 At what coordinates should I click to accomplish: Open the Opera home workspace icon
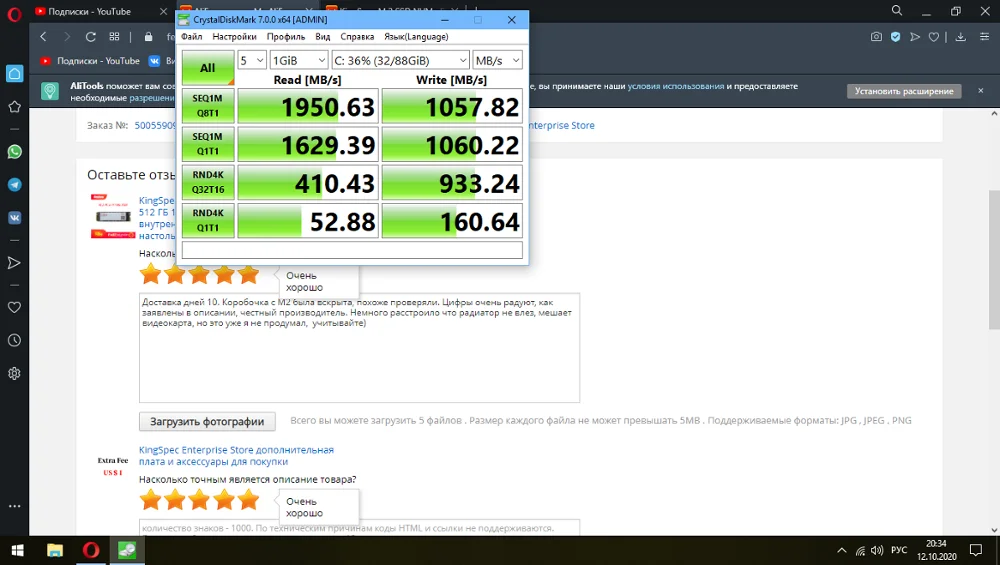14,73
